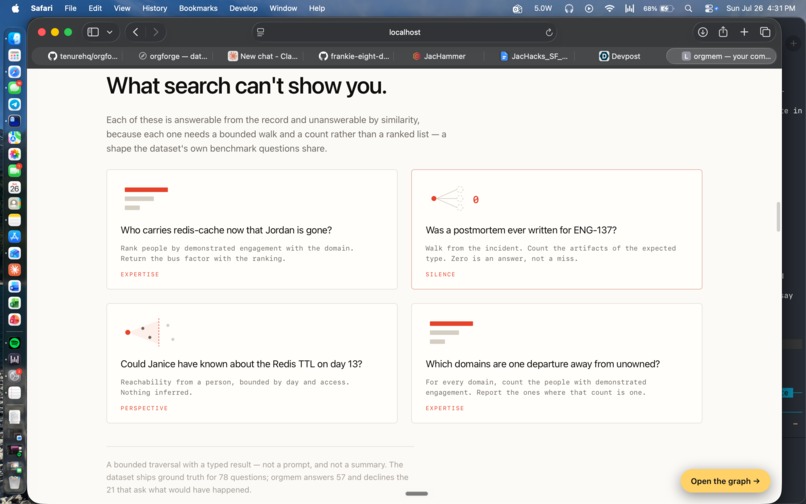
Task: Open the Wi-Fi status menu
Action: (x=609, y=8)
